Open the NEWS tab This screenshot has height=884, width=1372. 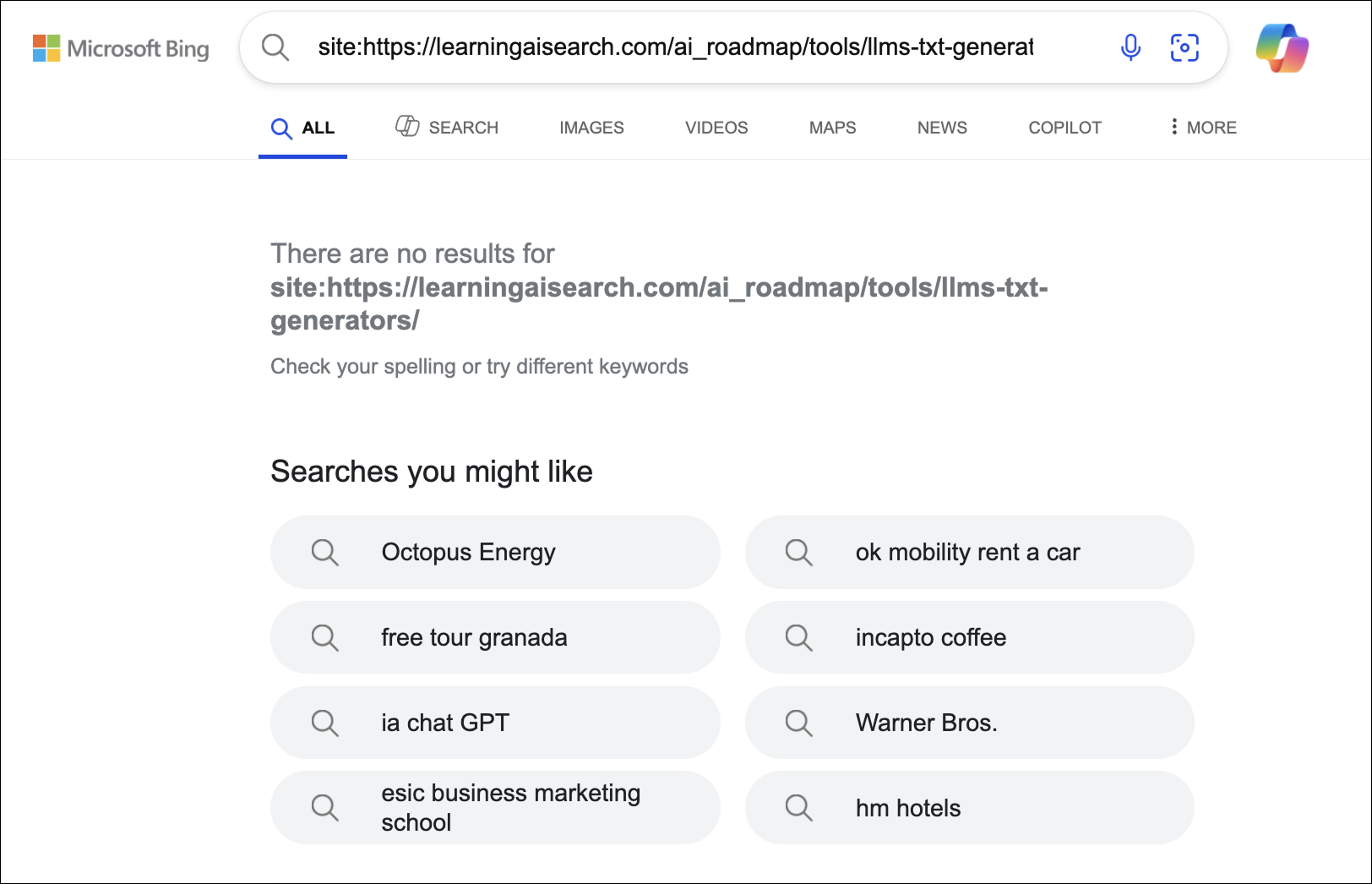942,128
